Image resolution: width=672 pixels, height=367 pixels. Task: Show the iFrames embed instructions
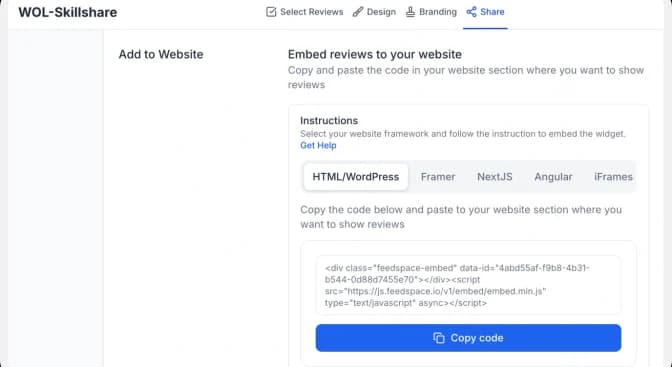tap(613, 177)
